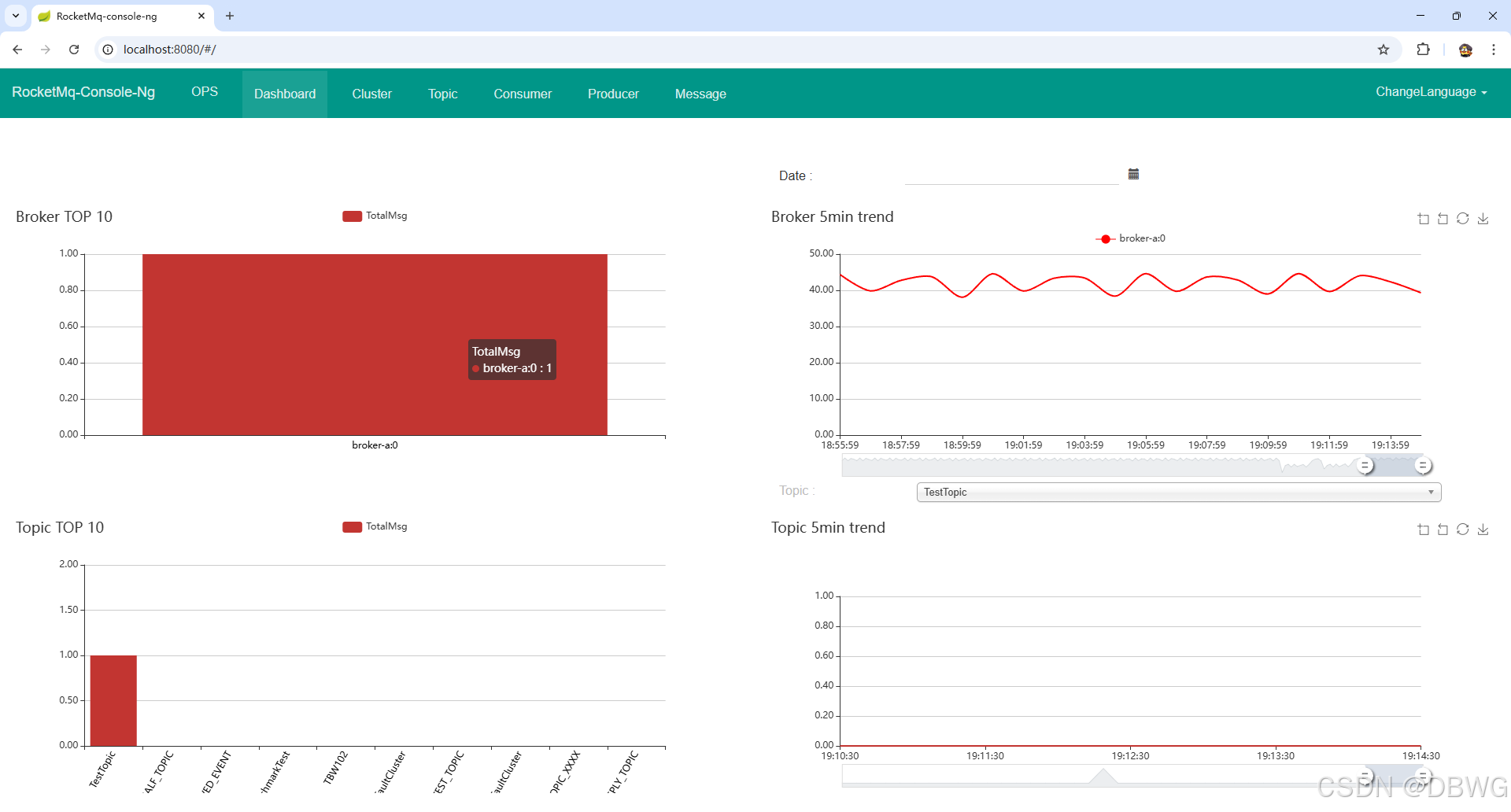Expand the ChangeLanguage menu
This screenshot has width=1511, height=812.
pyautogui.click(x=1431, y=92)
